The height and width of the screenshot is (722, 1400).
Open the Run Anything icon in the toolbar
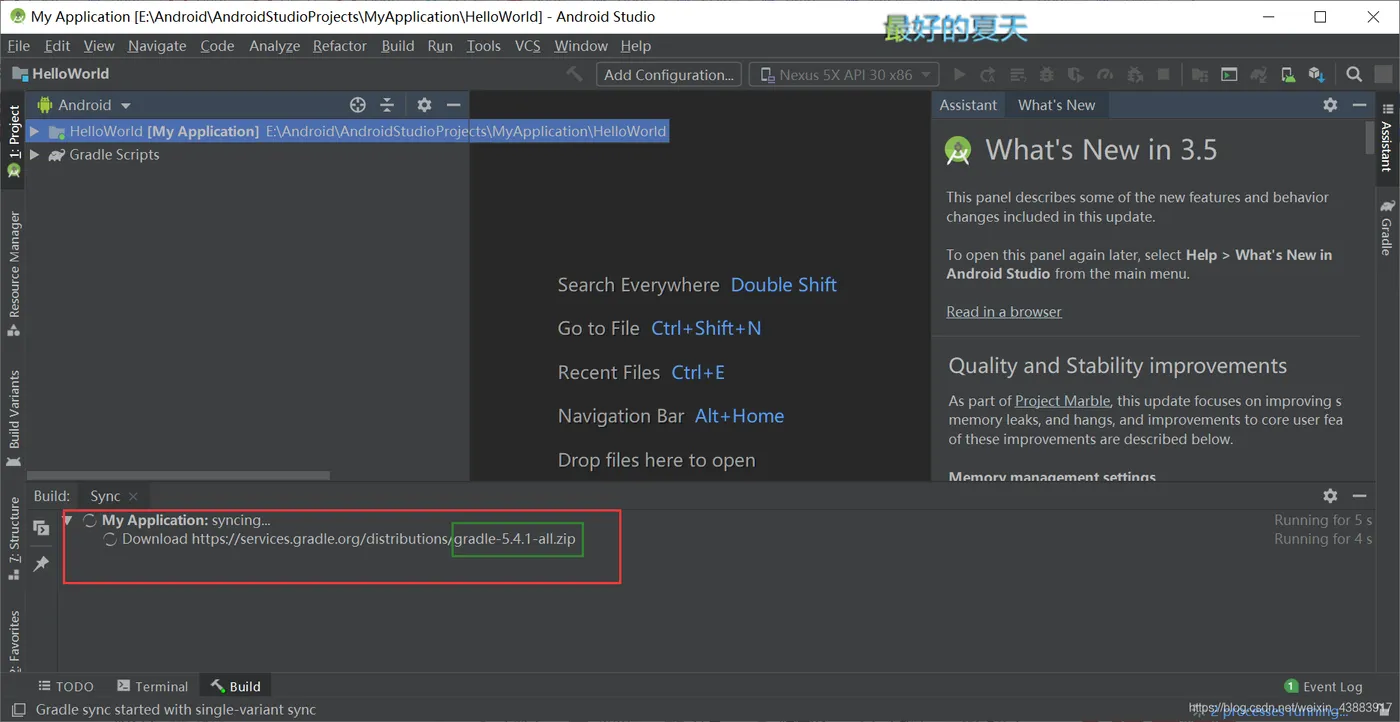point(1229,74)
